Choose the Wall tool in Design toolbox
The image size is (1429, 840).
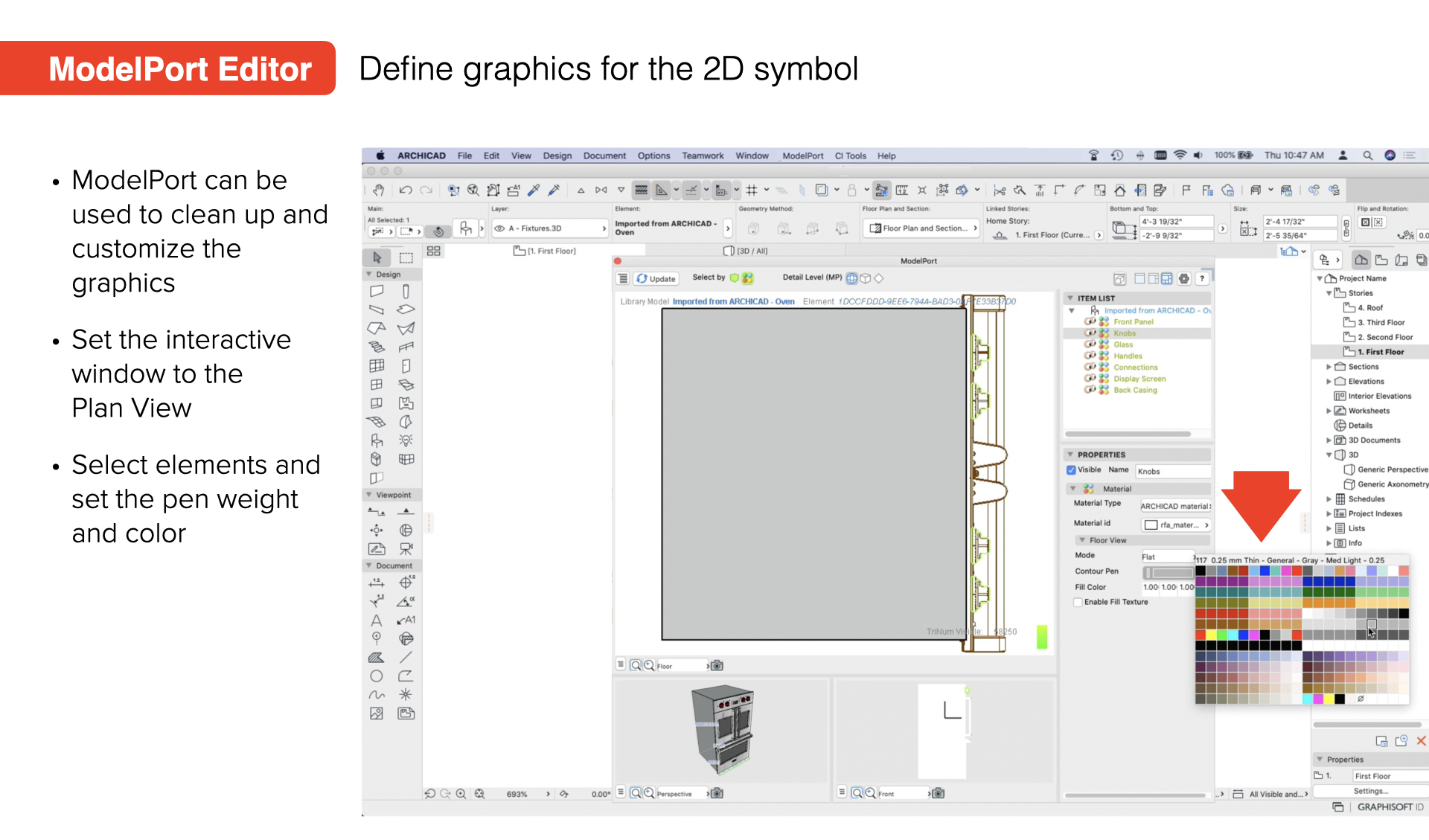pos(377,291)
